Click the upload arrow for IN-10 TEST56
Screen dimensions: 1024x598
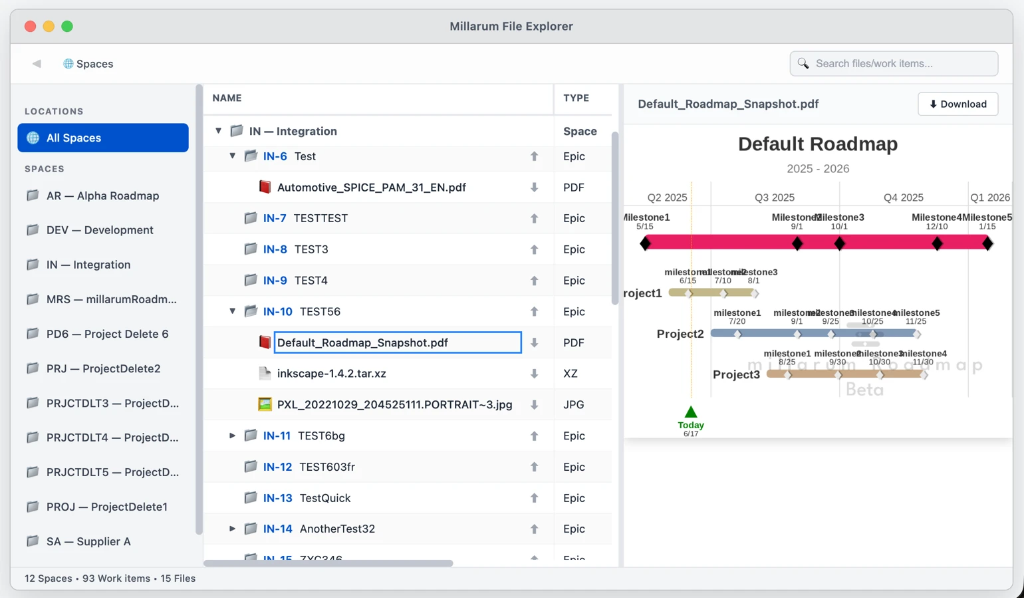(534, 311)
